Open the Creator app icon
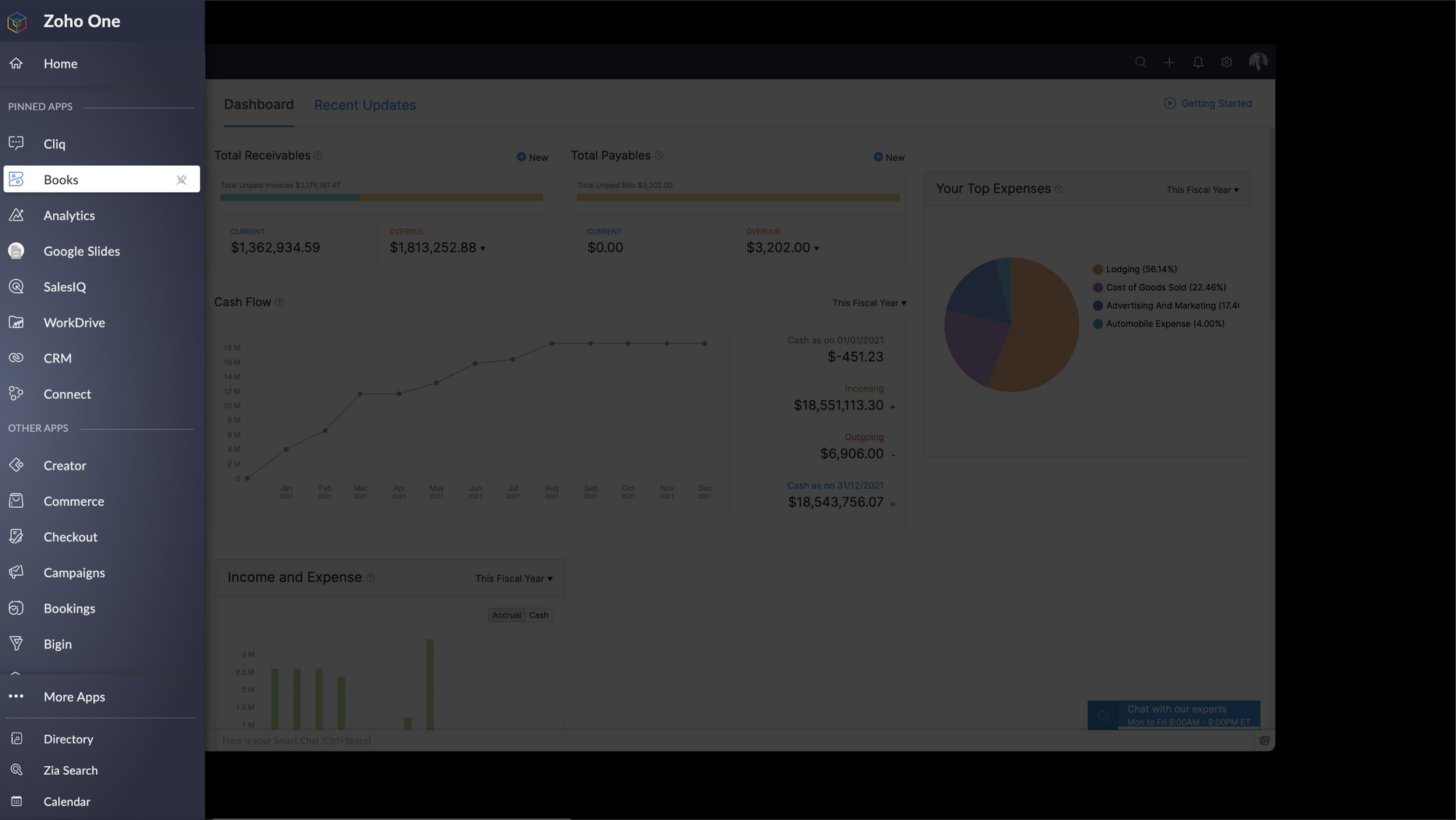This screenshot has width=1456, height=820. pyautogui.click(x=16, y=466)
